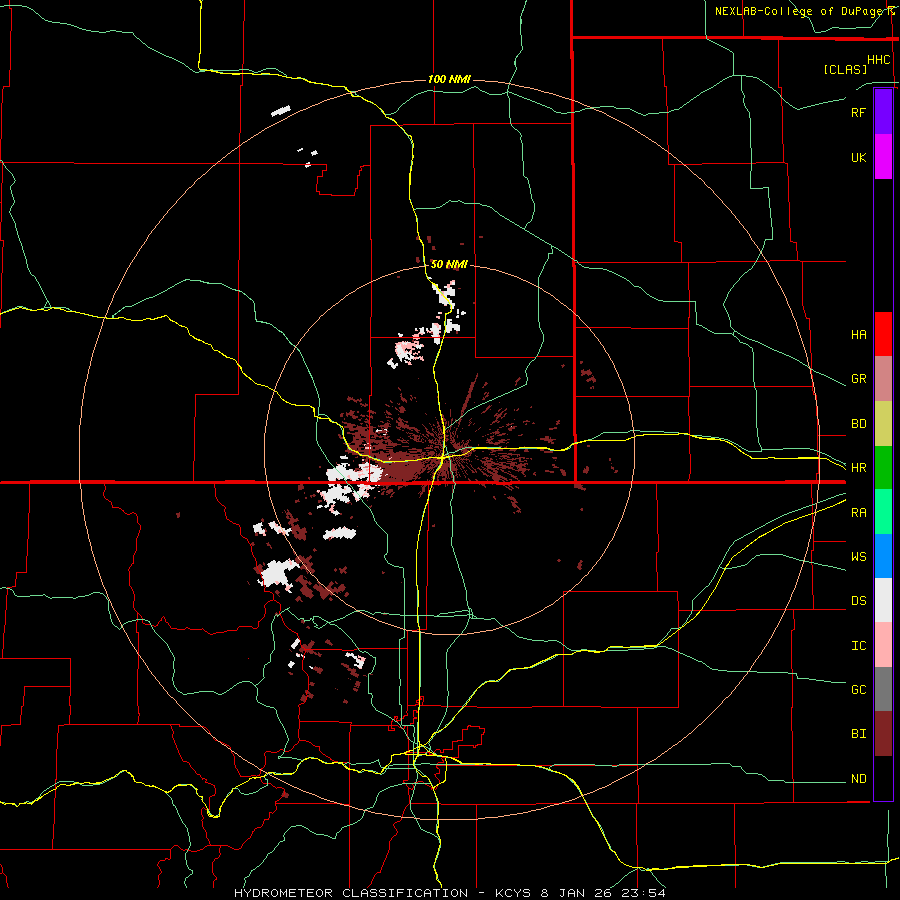Click the GC gray legend swatch
This screenshot has width=900, height=900.
pos(883,689)
